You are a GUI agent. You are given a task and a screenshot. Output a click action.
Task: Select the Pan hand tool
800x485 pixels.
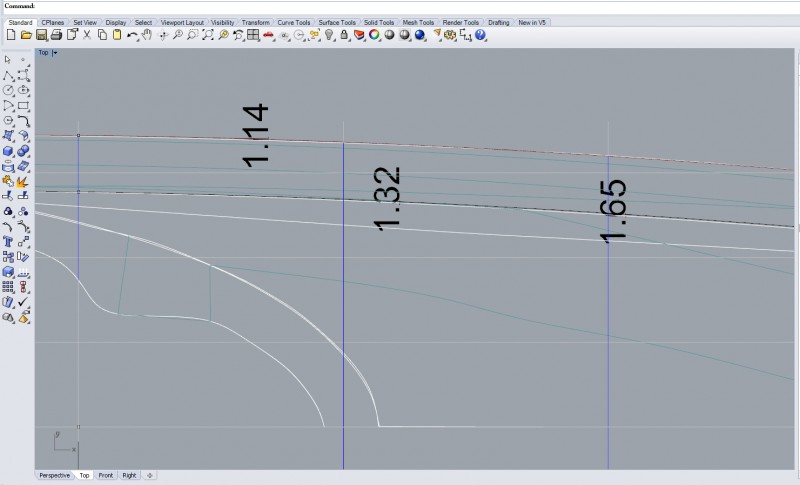tap(147, 35)
